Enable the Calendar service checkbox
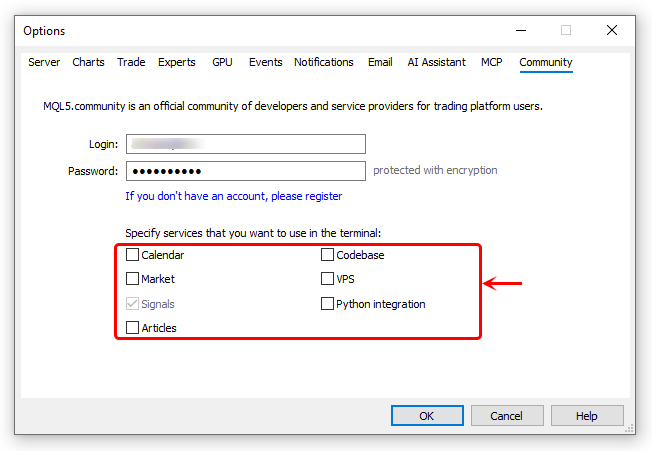This screenshot has height=451, width=652. pos(132,254)
